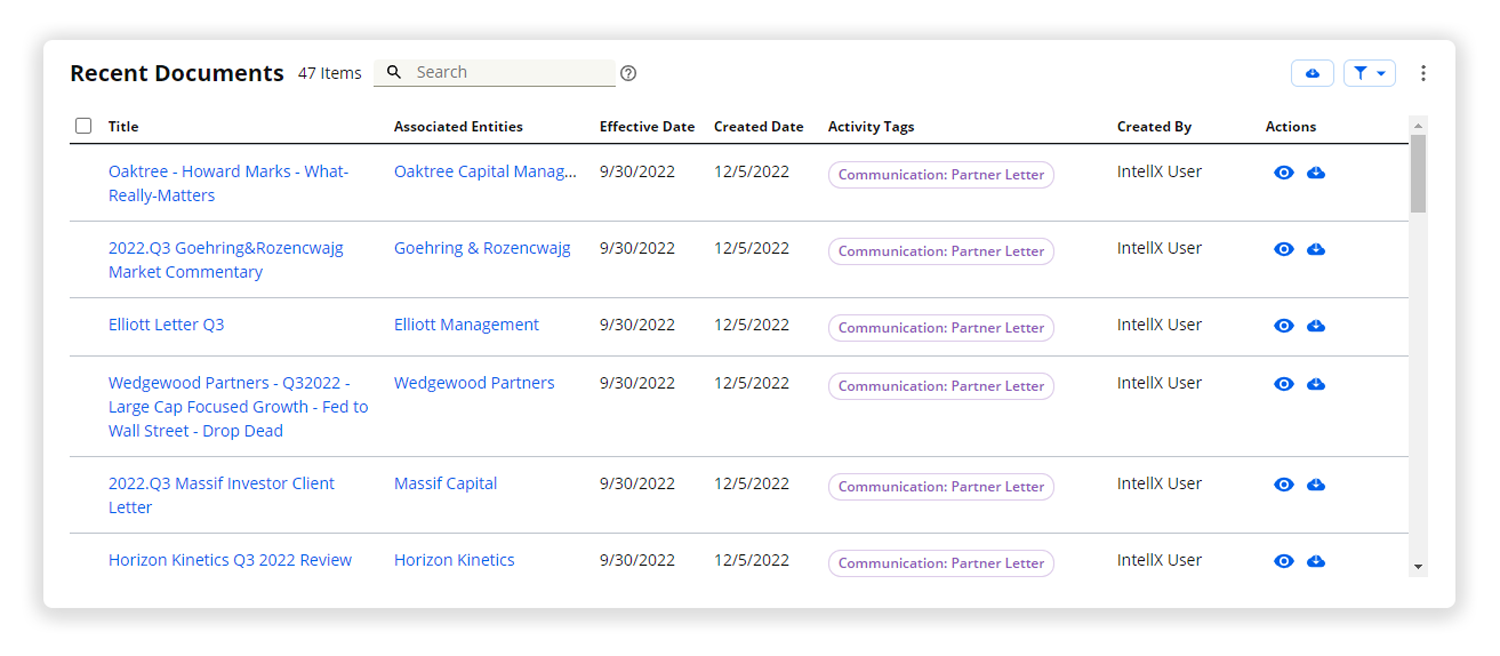The image size is (1500, 656).
Task: Click the Recent Documents heading
Action: (x=177, y=73)
